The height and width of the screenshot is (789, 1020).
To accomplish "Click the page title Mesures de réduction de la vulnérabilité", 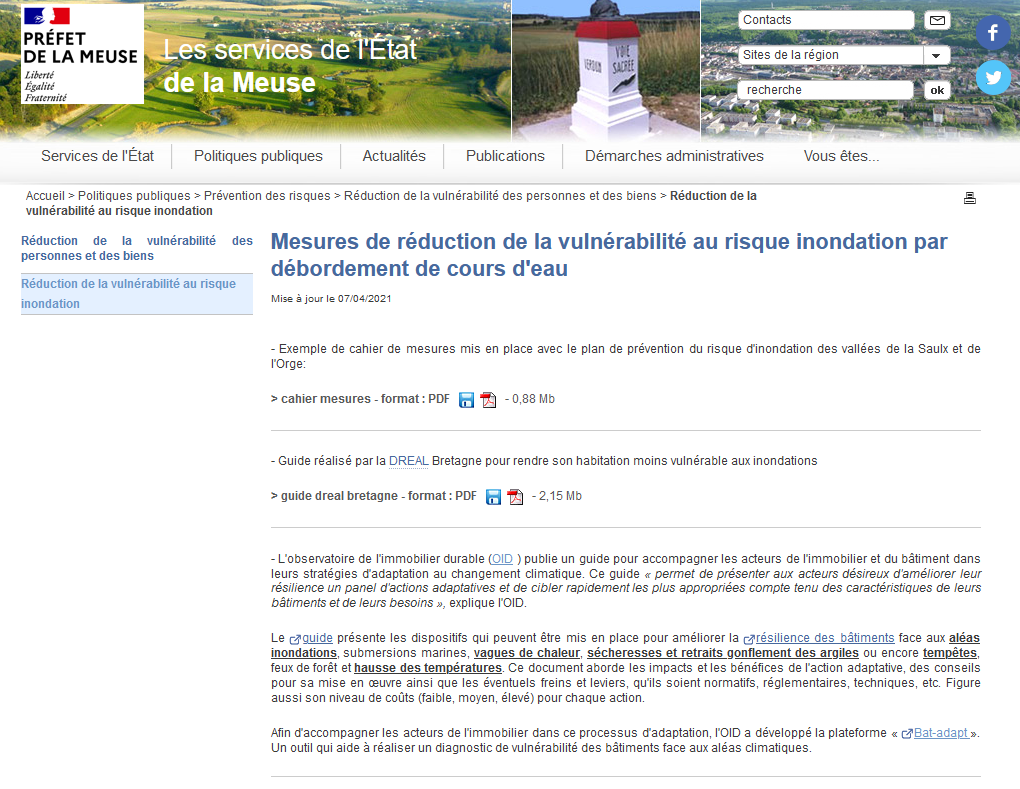I will [609, 255].
